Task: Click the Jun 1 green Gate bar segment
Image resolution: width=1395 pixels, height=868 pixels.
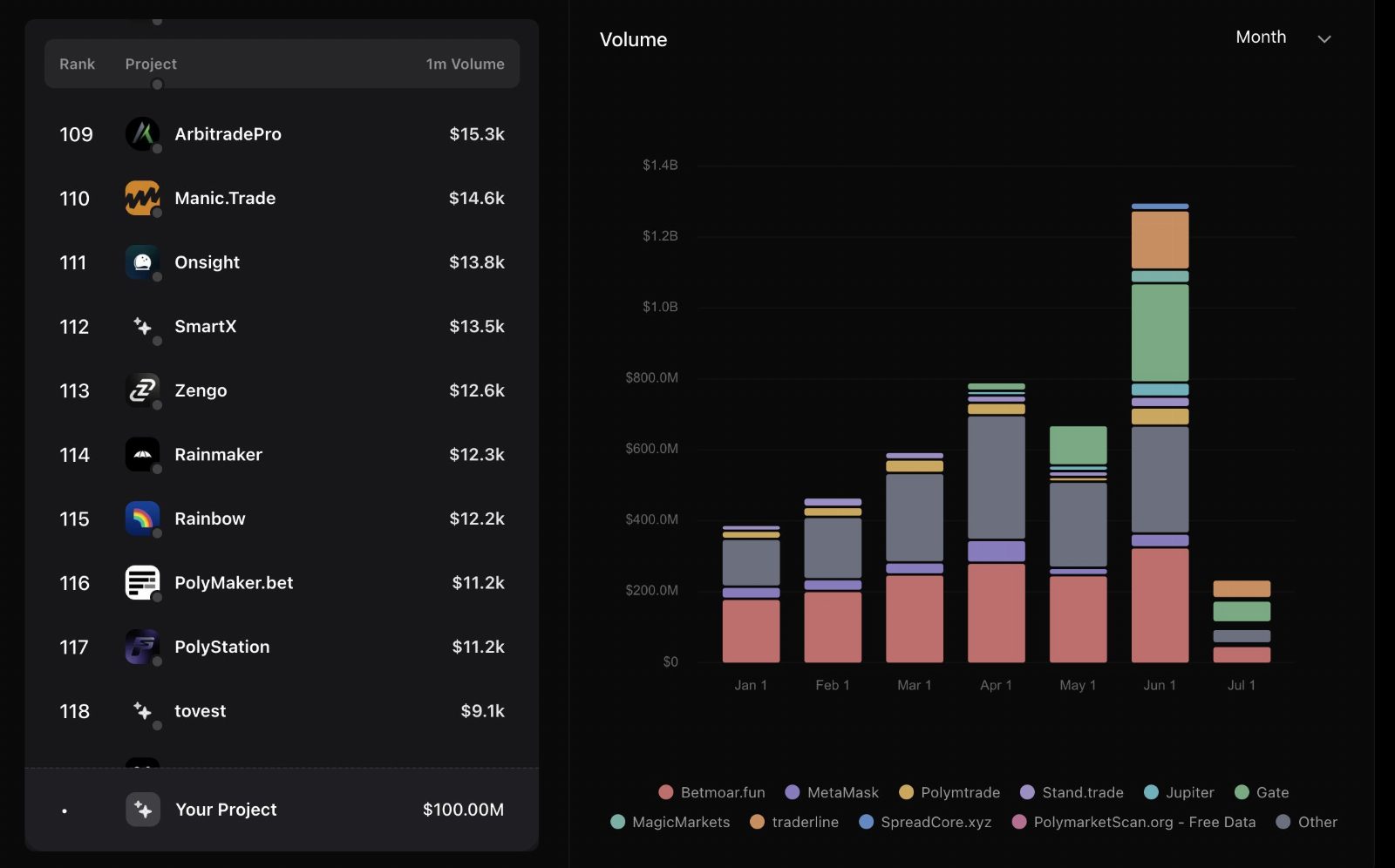Action: pyautogui.click(x=1160, y=332)
